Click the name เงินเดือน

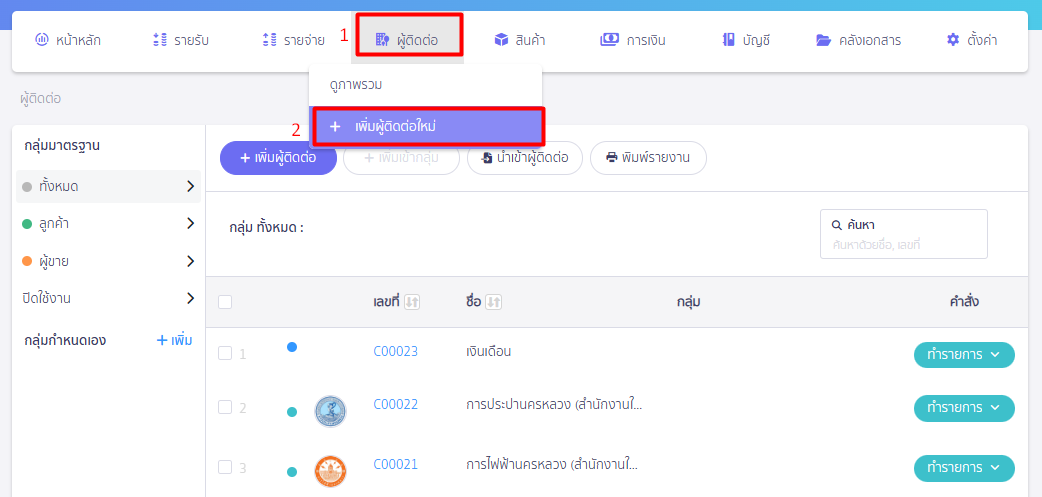tap(488, 351)
